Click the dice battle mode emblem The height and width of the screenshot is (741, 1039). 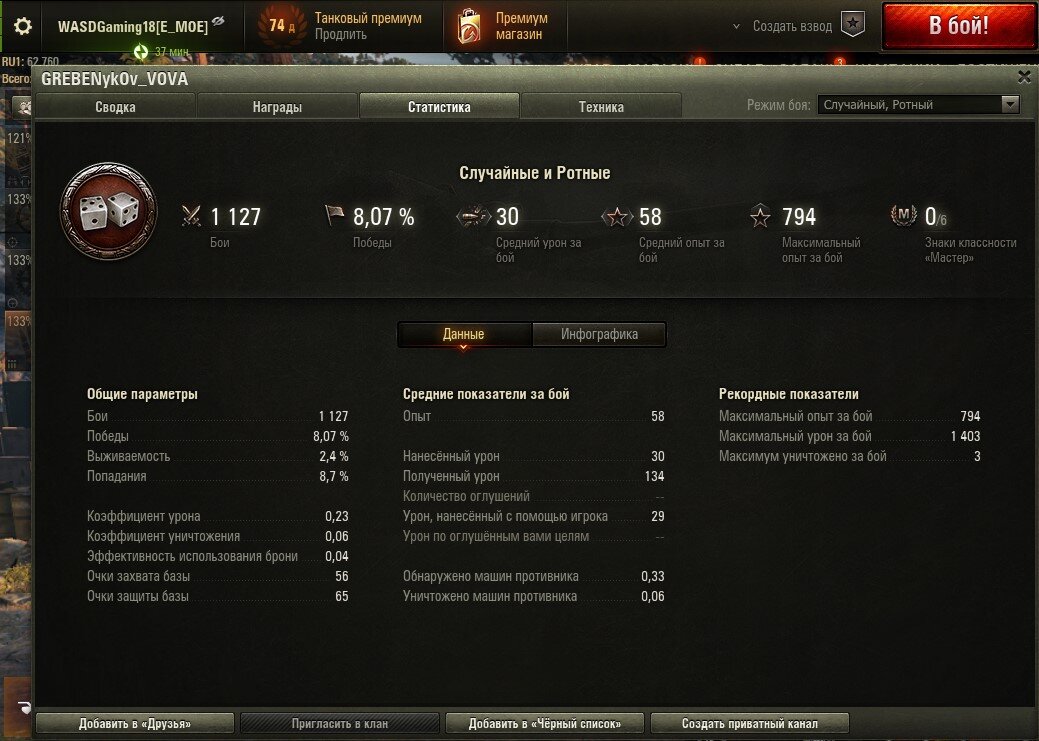[109, 211]
